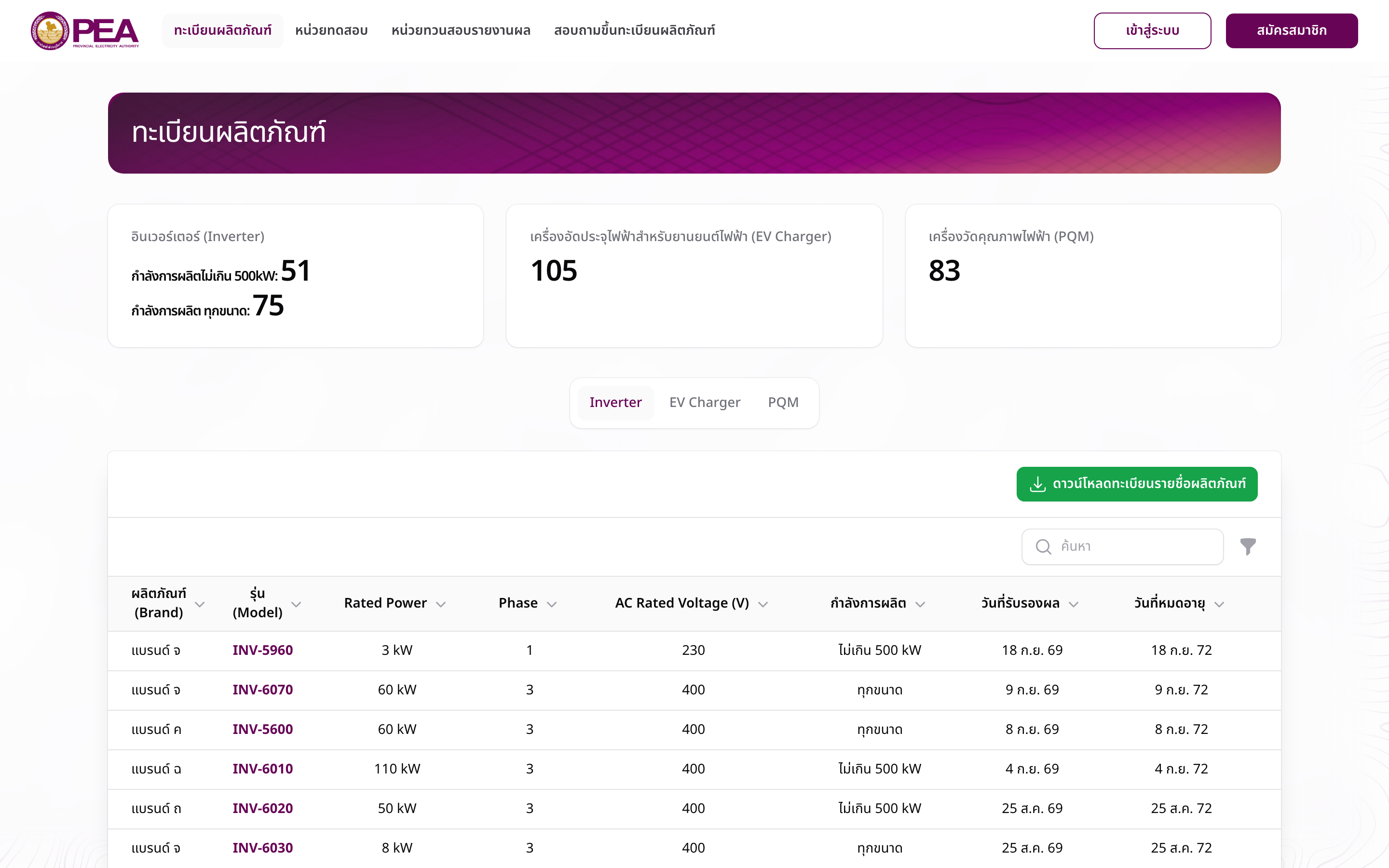Screen dimensions: 1389x868
Task: Sort by วันที่หมดอายุ column chevron
Action: tap(1220, 604)
